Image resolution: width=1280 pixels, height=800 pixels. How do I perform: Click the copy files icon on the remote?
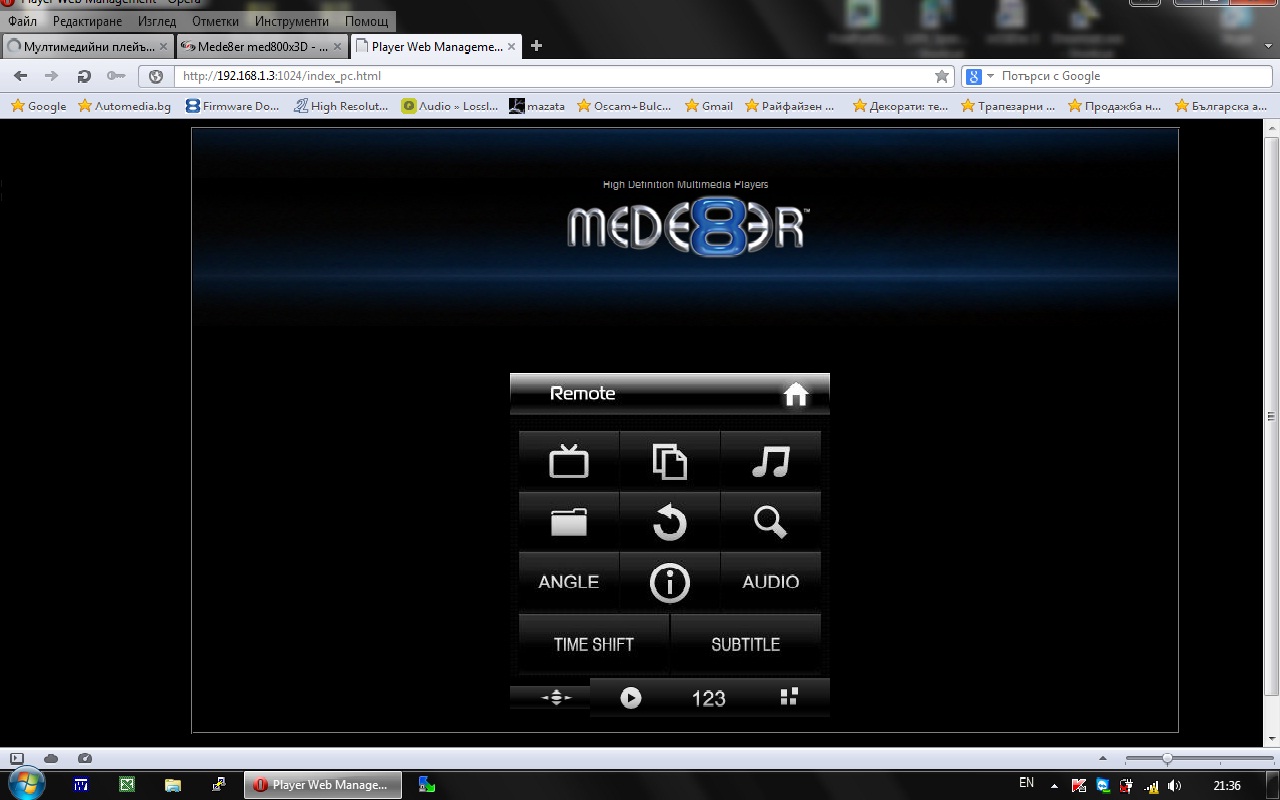pyautogui.click(x=670, y=461)
